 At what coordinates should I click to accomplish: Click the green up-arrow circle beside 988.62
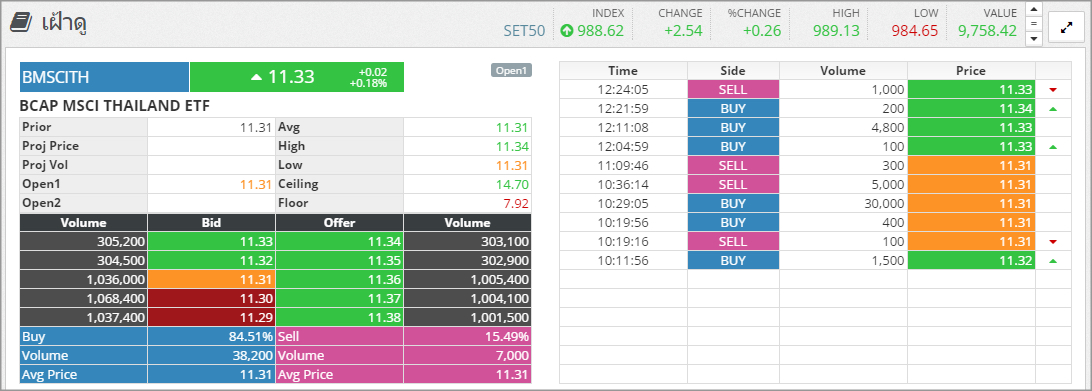[x=567, y=31]
